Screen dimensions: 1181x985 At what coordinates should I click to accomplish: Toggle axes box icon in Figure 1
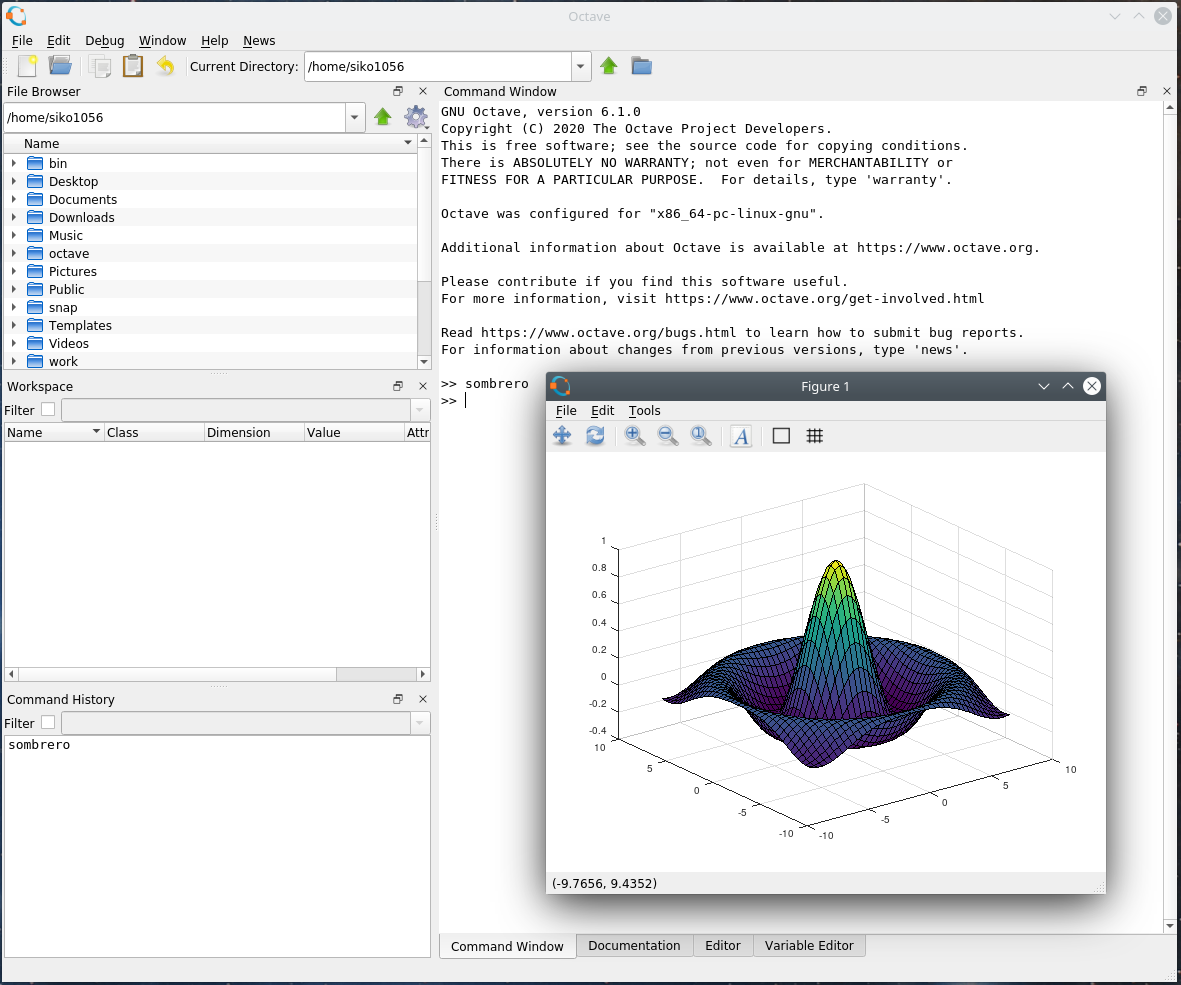click(781, 435)
